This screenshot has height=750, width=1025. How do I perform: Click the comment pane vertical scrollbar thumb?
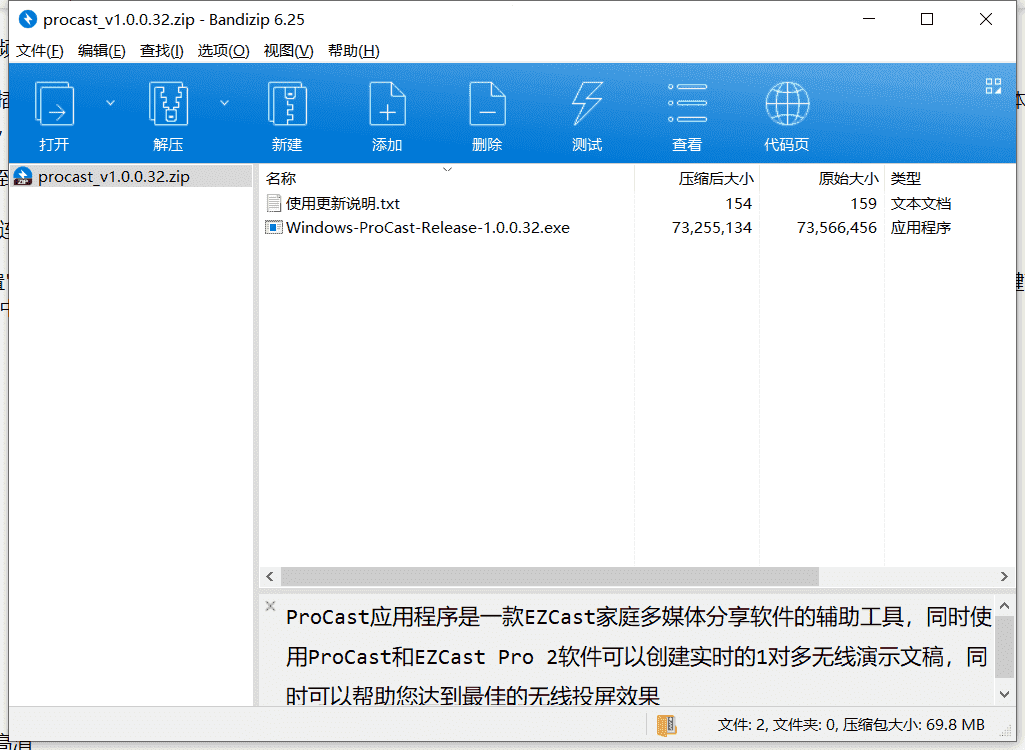(1005, 647)
